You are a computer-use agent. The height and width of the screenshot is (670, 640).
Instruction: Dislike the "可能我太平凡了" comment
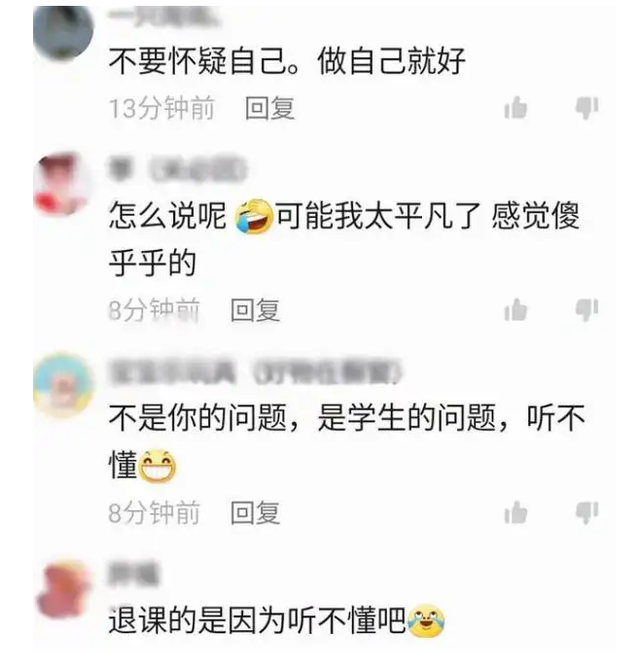coord(587,309)
